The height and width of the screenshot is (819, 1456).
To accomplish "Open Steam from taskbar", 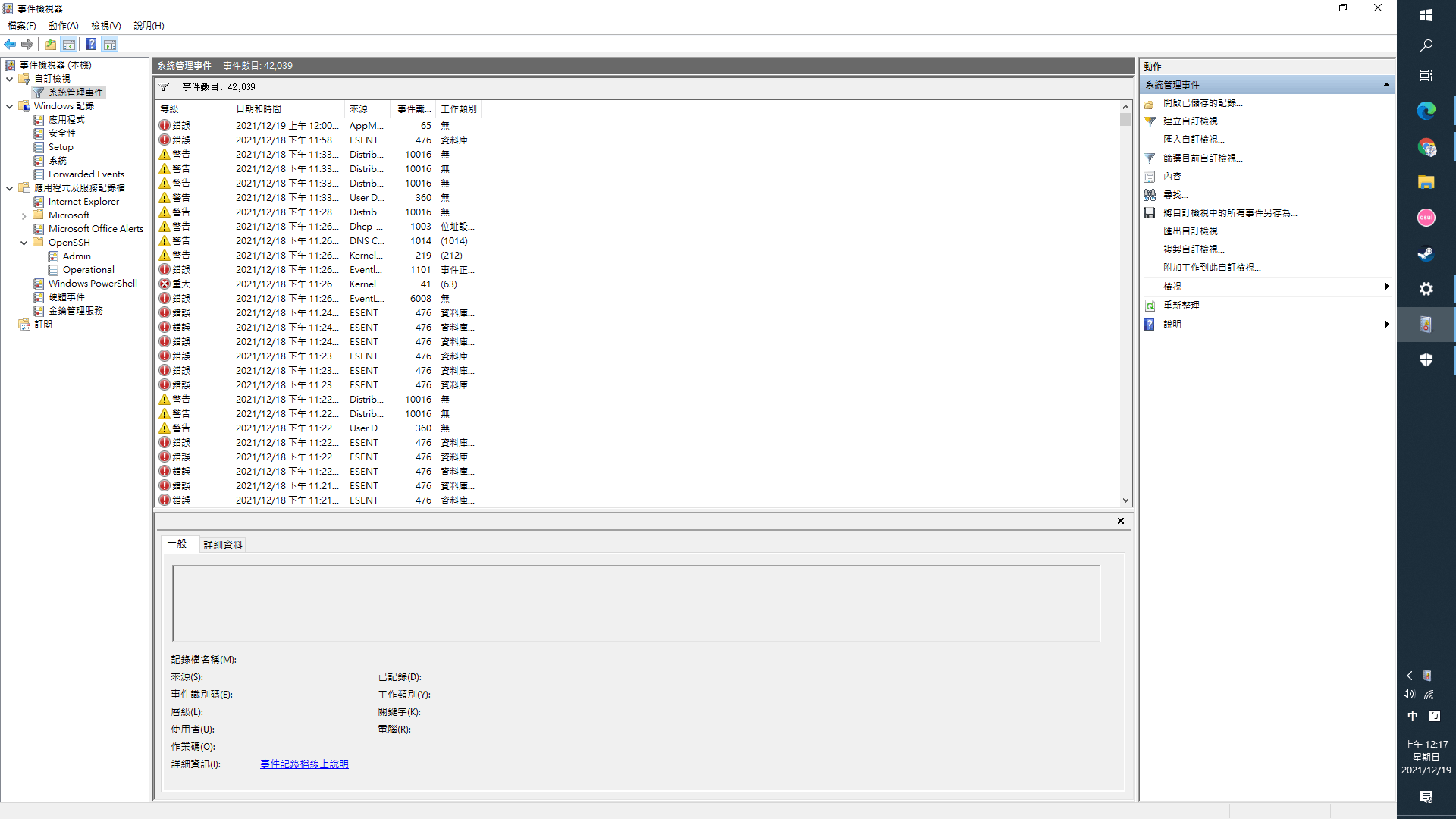I will 1426,254.
